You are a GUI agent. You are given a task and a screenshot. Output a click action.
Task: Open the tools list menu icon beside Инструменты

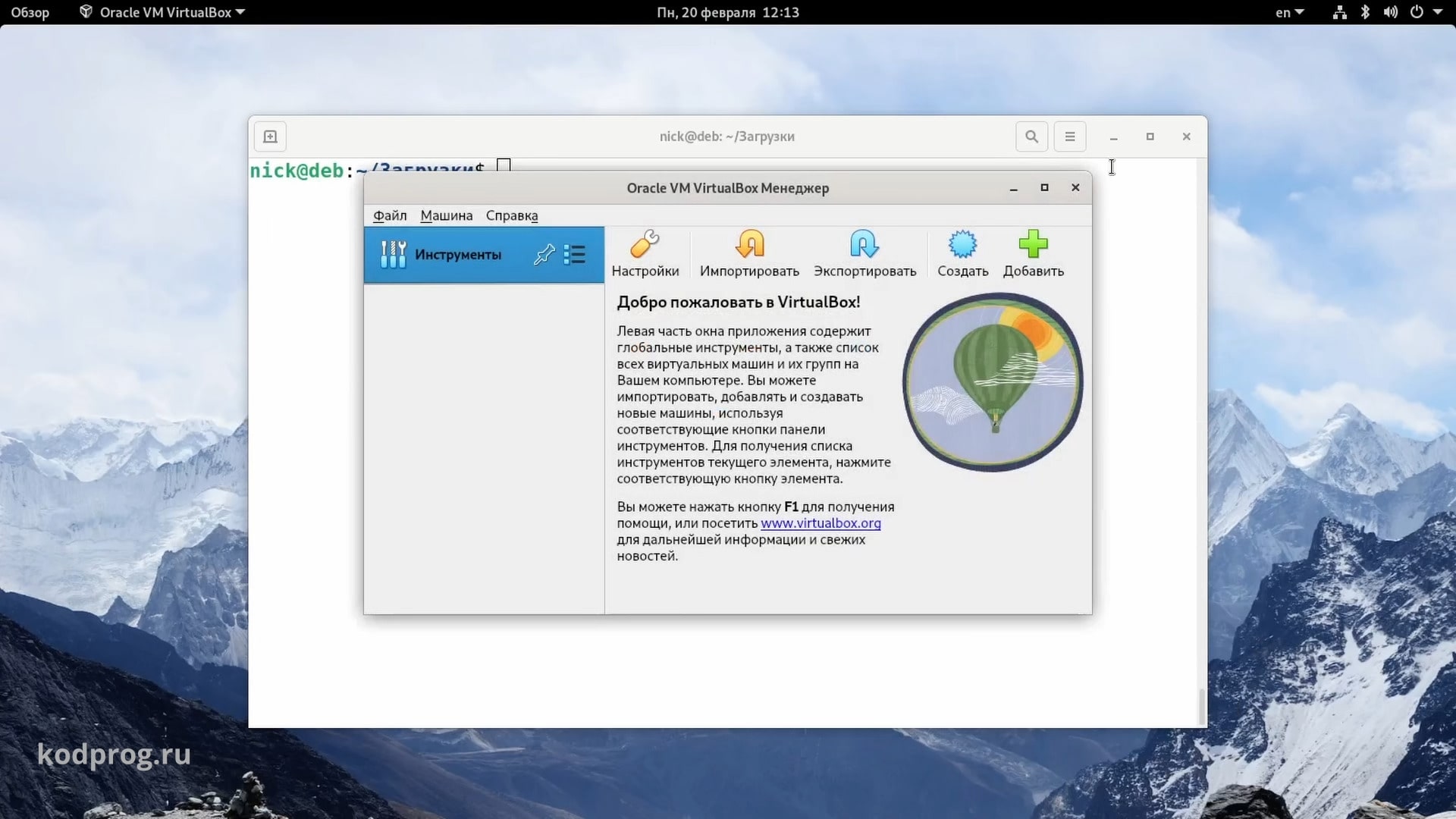575,255
